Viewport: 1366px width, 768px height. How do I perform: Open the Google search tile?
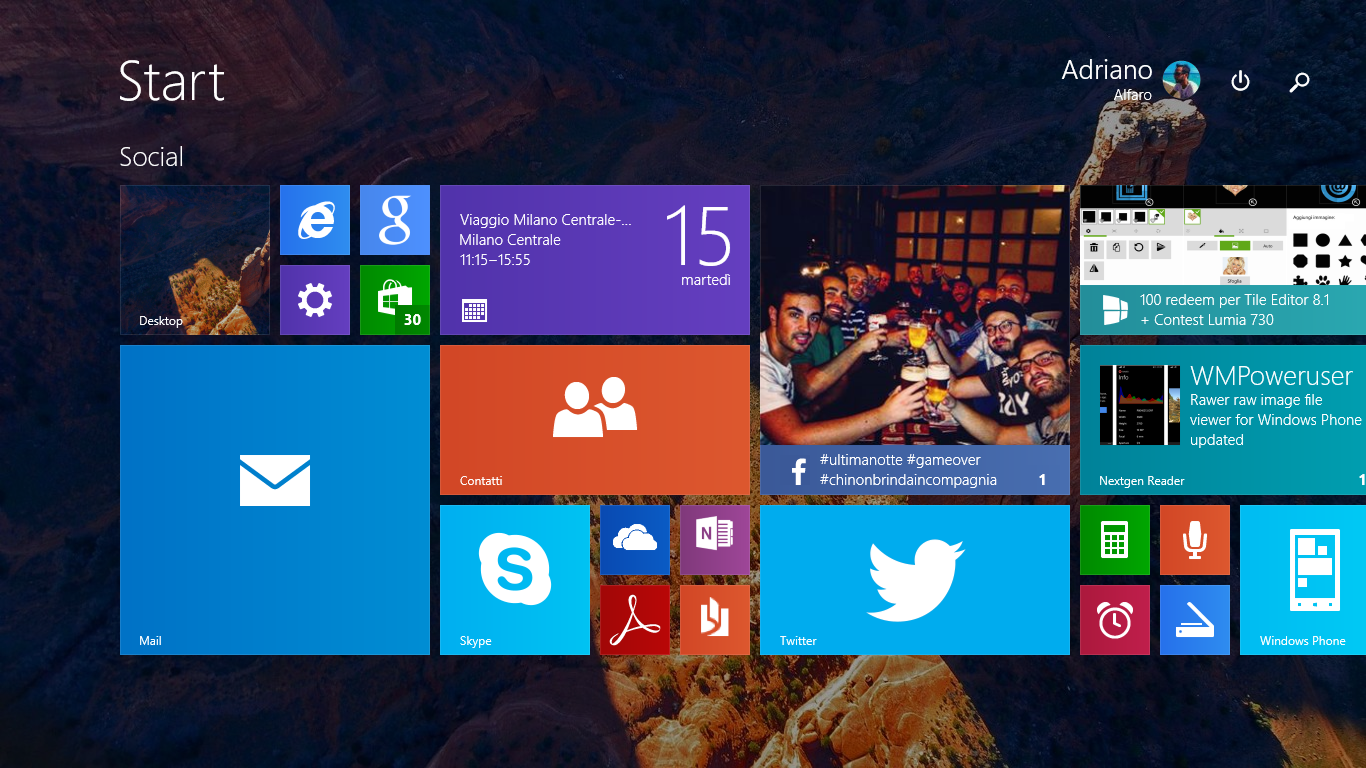(395, 220)
